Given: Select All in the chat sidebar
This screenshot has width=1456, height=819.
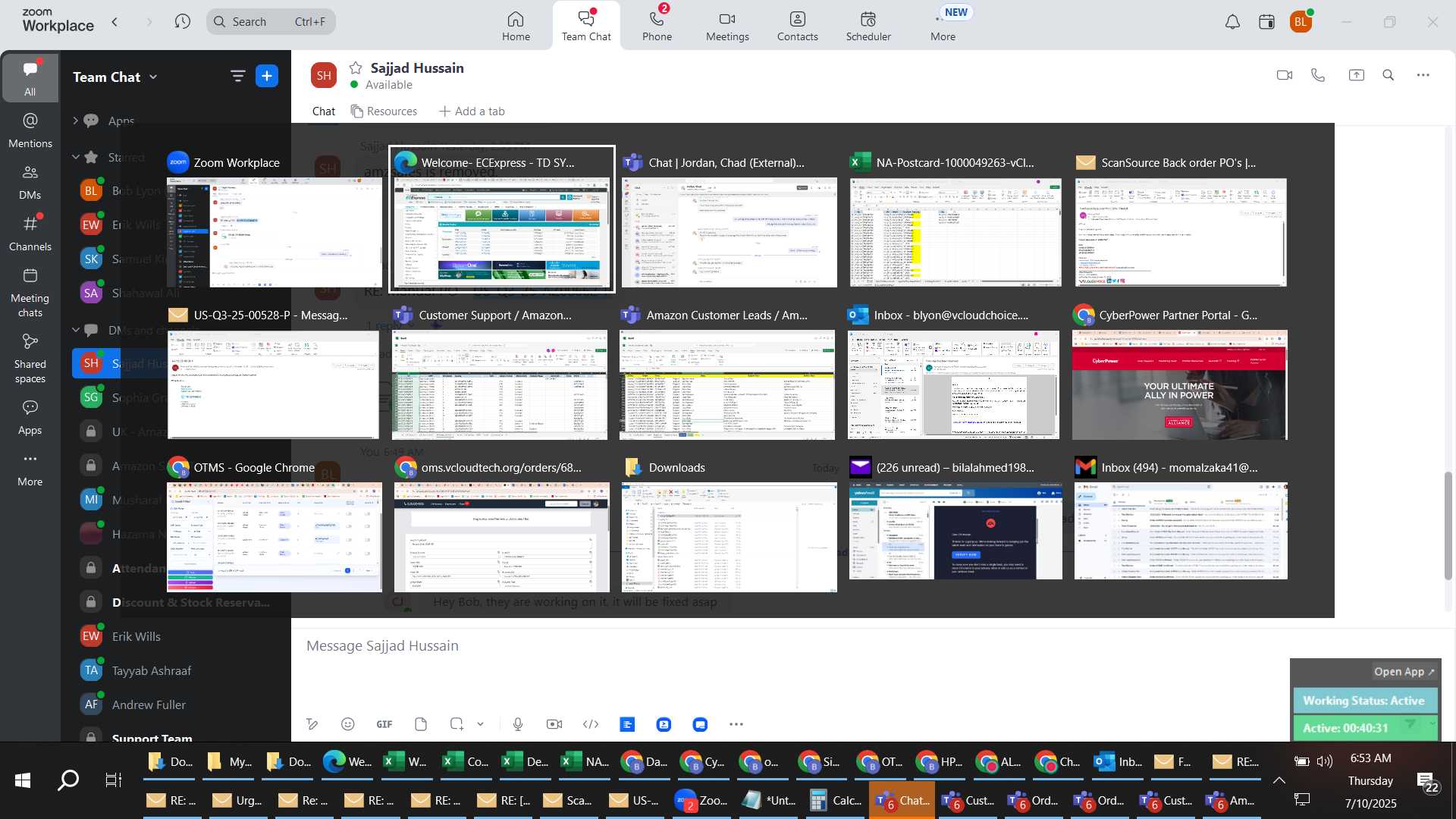Looking at the screenshot, I should [30, 77].
